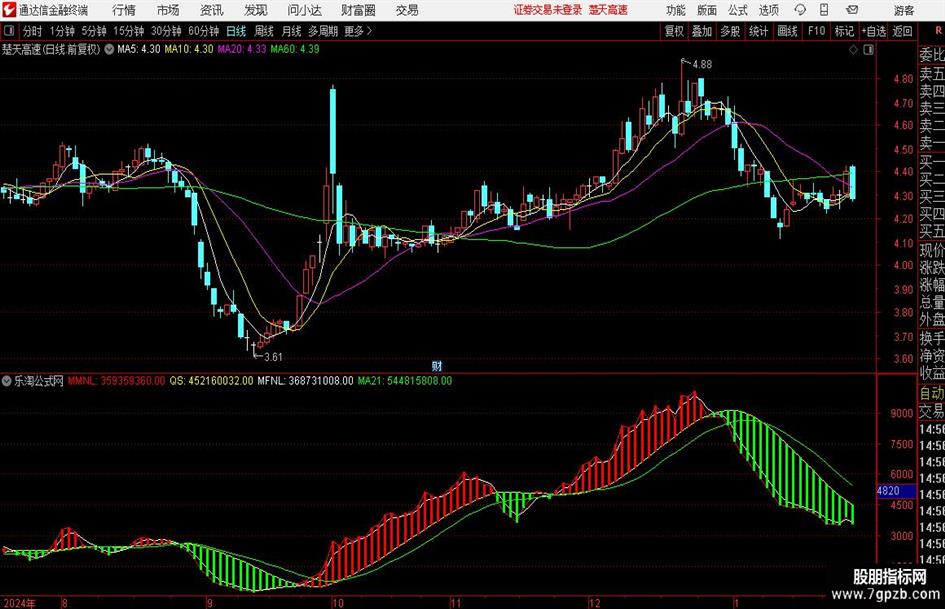
Task: Click the 画线 drawing button
Action: click(787, 31)
